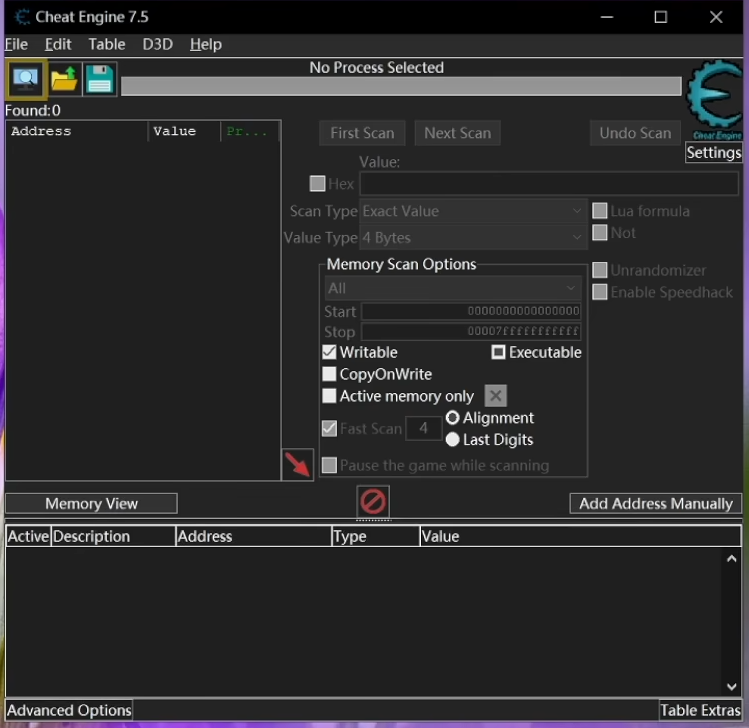Click the Fast Scan alignment value field
749x728 pixels.
click(423, 428)
